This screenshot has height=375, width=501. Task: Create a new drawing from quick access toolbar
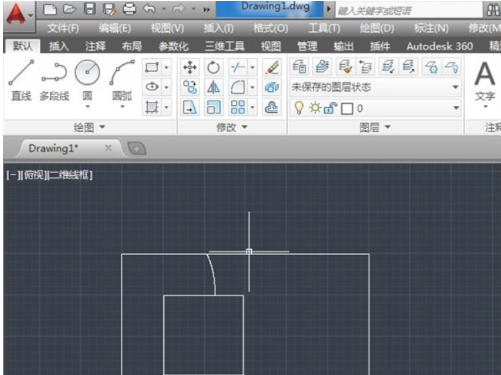point(50,9)
